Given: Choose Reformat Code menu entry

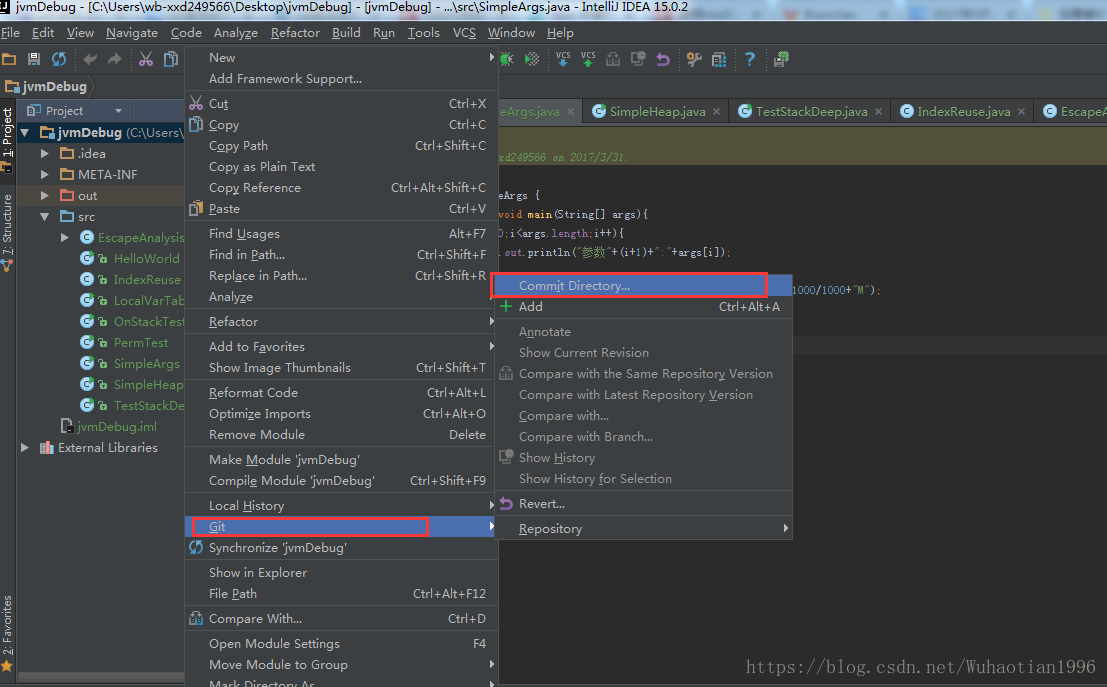Looking at the screenshot, I should pyautogui.click(x=340, y=393).
